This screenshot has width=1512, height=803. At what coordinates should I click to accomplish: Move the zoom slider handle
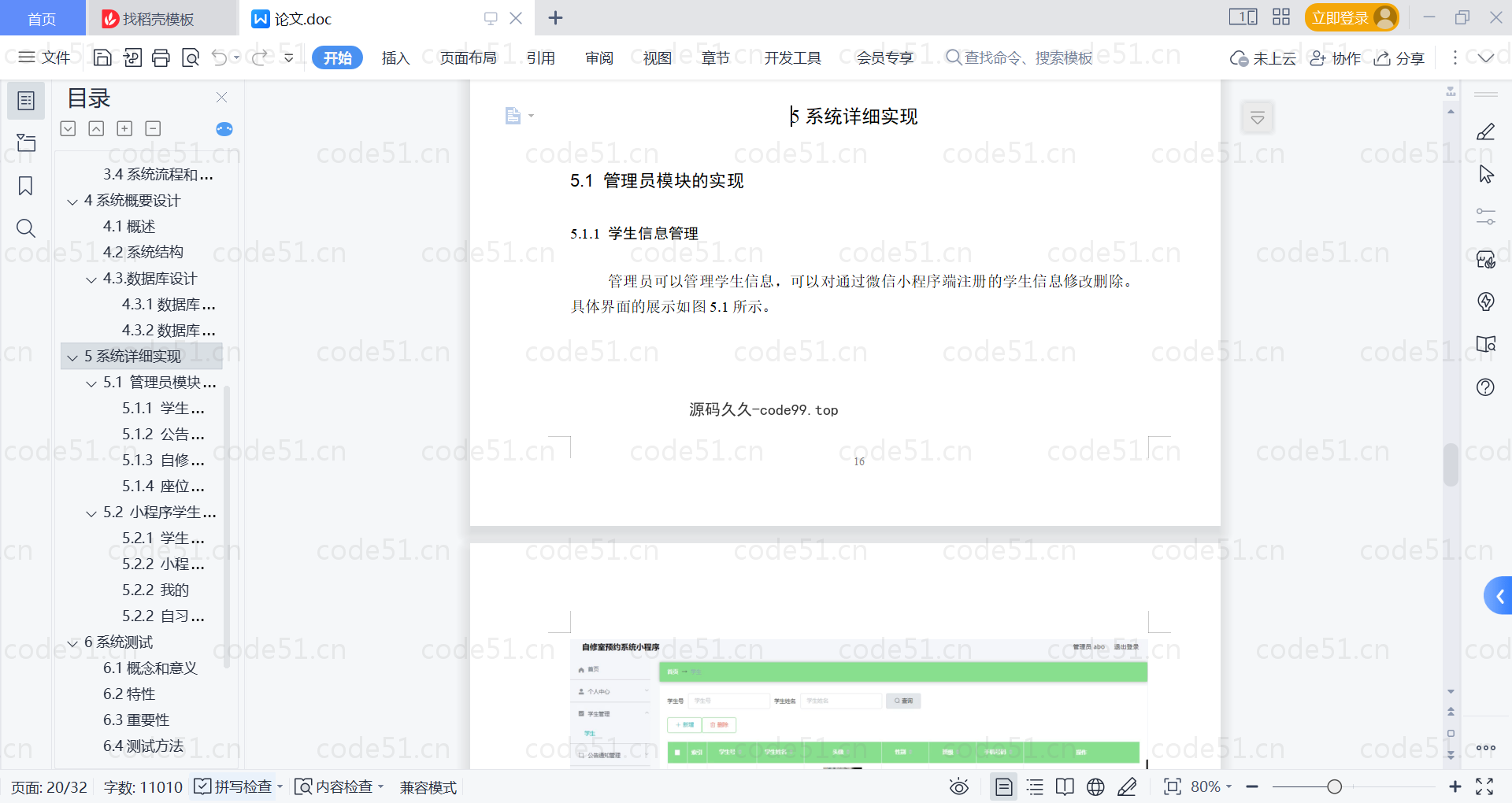(1334, 786)
